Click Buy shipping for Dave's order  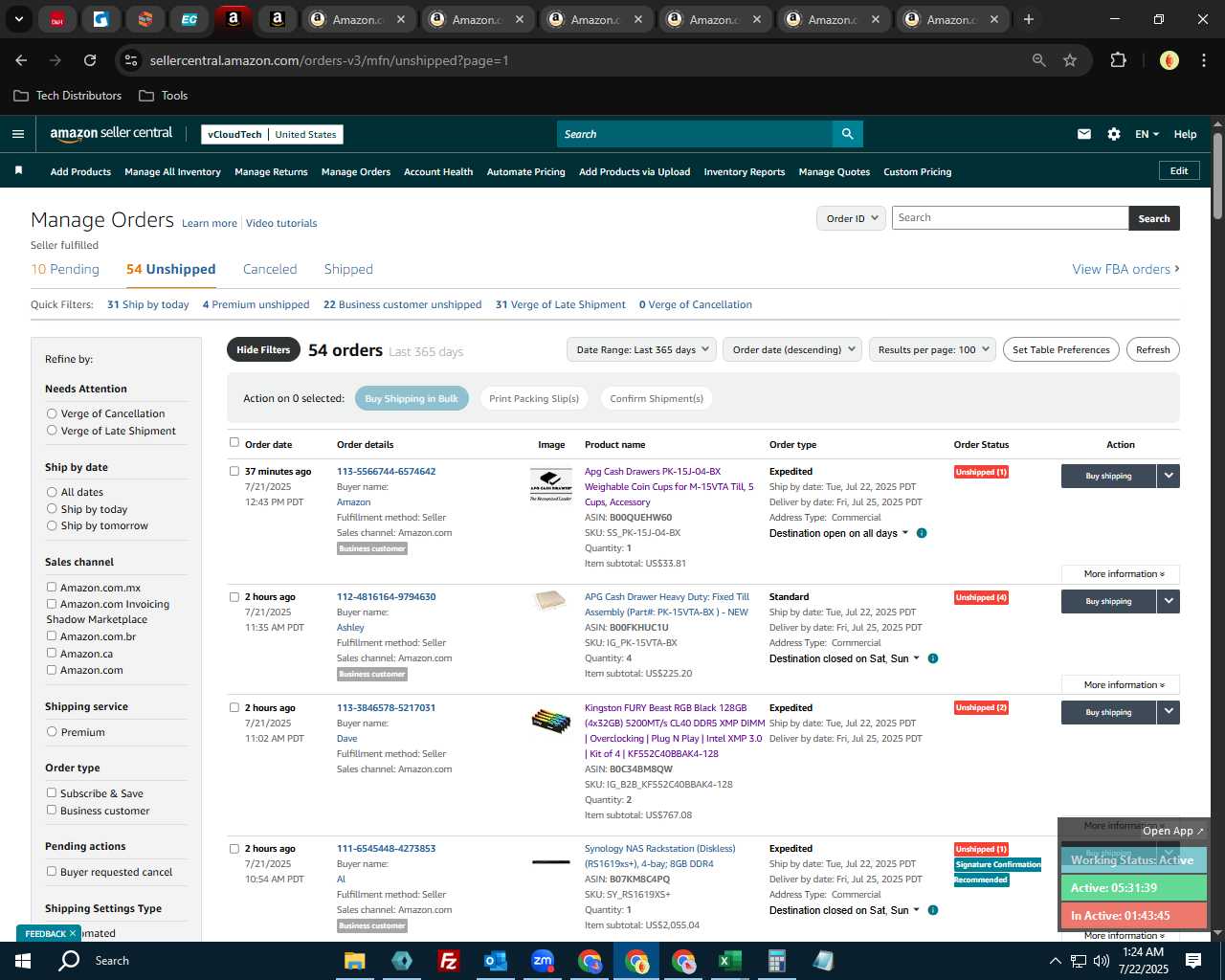[1108, 712]
